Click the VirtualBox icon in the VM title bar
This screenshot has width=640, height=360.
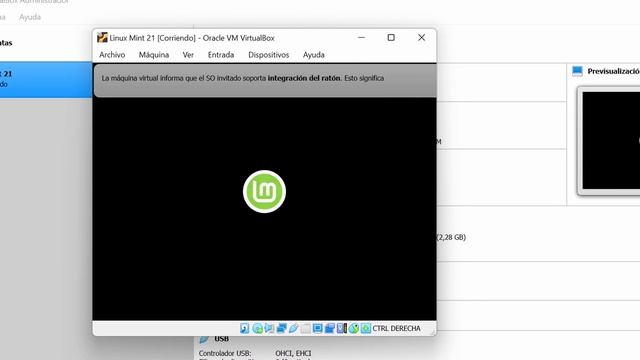pos(102,38)
